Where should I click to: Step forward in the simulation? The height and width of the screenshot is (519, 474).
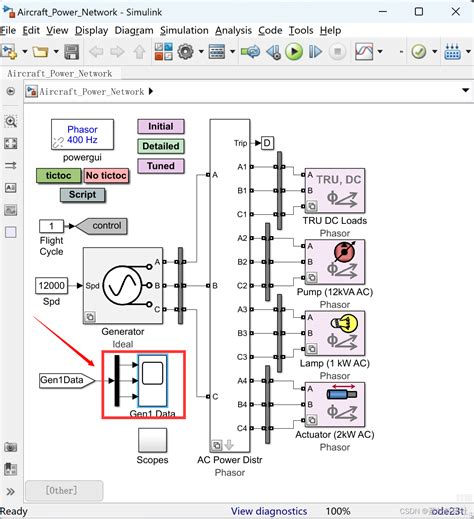click(x=315, y=52)
